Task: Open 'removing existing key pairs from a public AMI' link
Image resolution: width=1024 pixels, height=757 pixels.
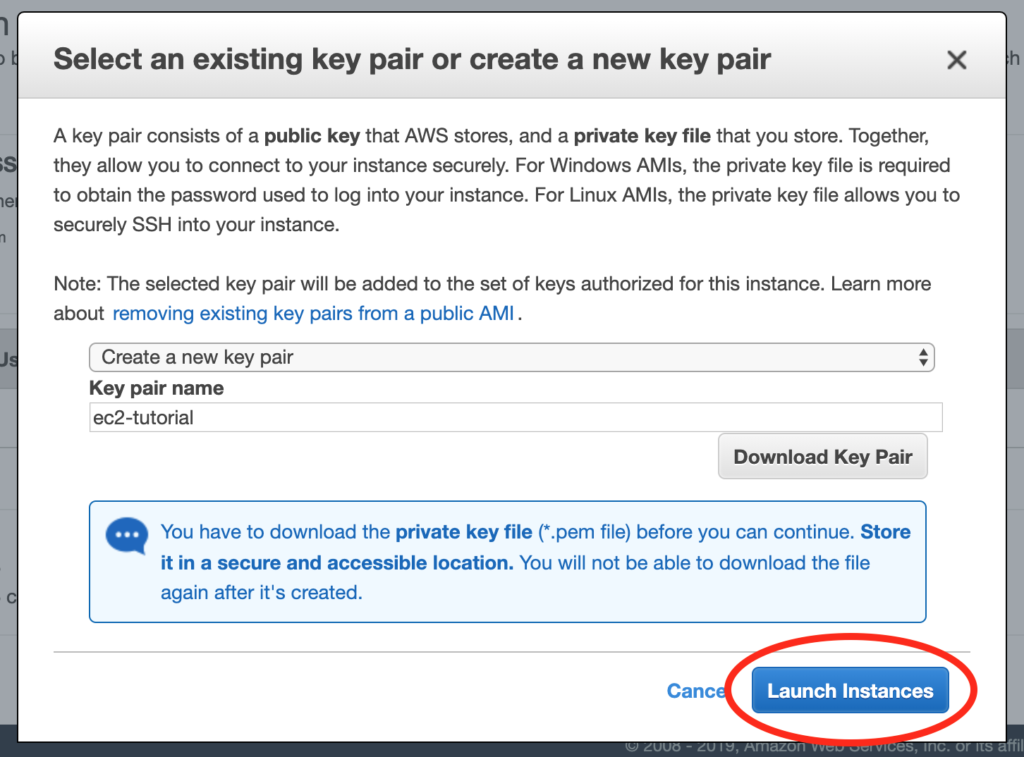Action: [313, 314]
